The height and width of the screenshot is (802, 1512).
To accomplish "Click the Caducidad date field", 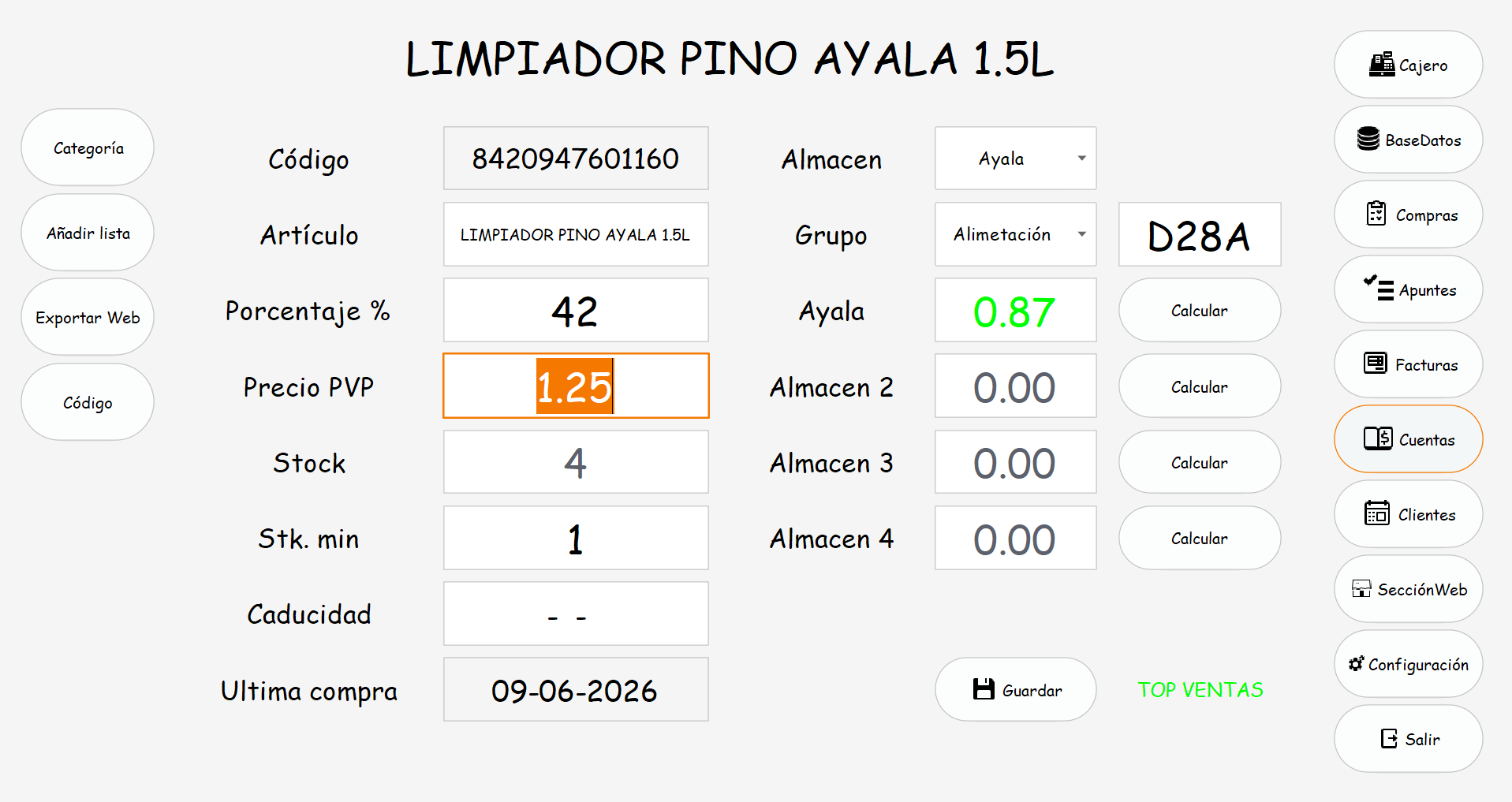I will click(x=576, y=614).
